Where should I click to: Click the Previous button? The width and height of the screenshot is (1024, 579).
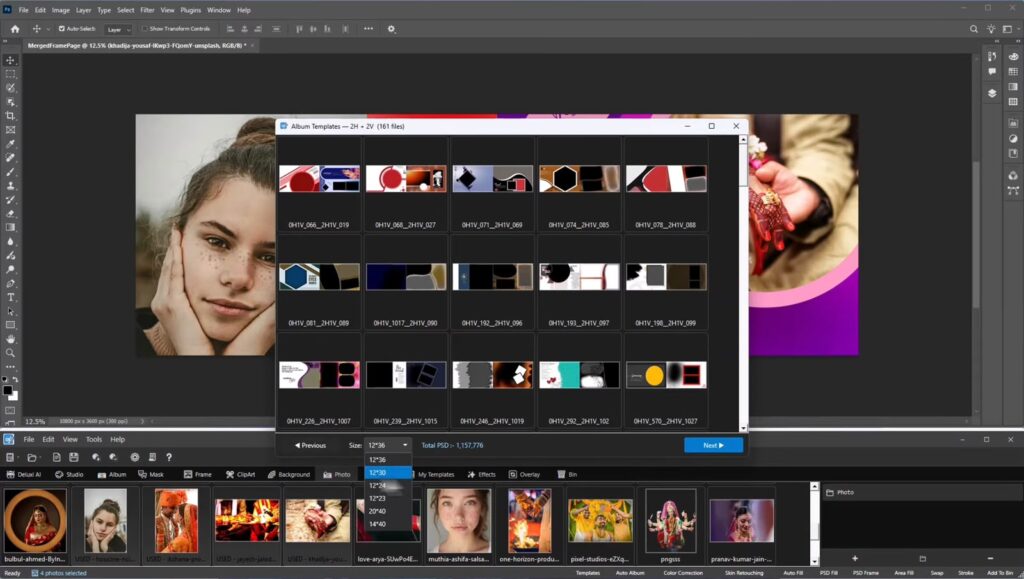coord(310,445)
